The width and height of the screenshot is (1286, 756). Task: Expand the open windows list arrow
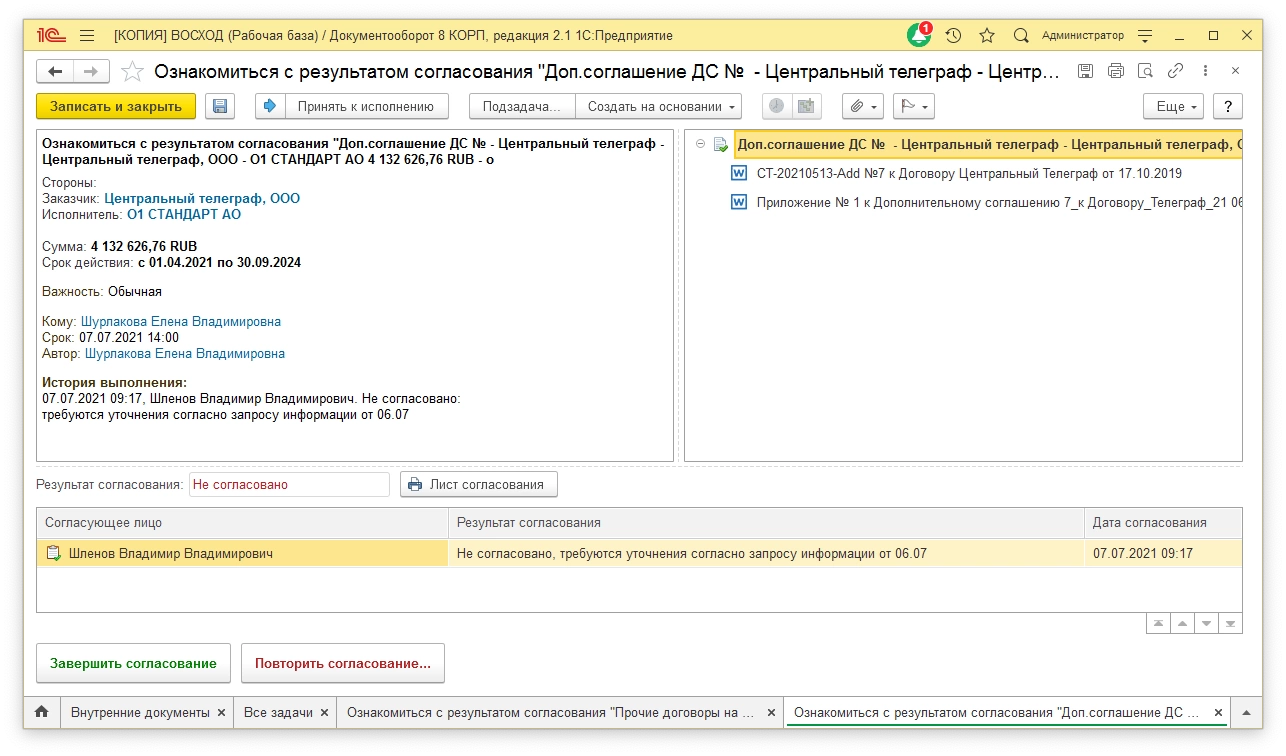(x=1246, y=713)
